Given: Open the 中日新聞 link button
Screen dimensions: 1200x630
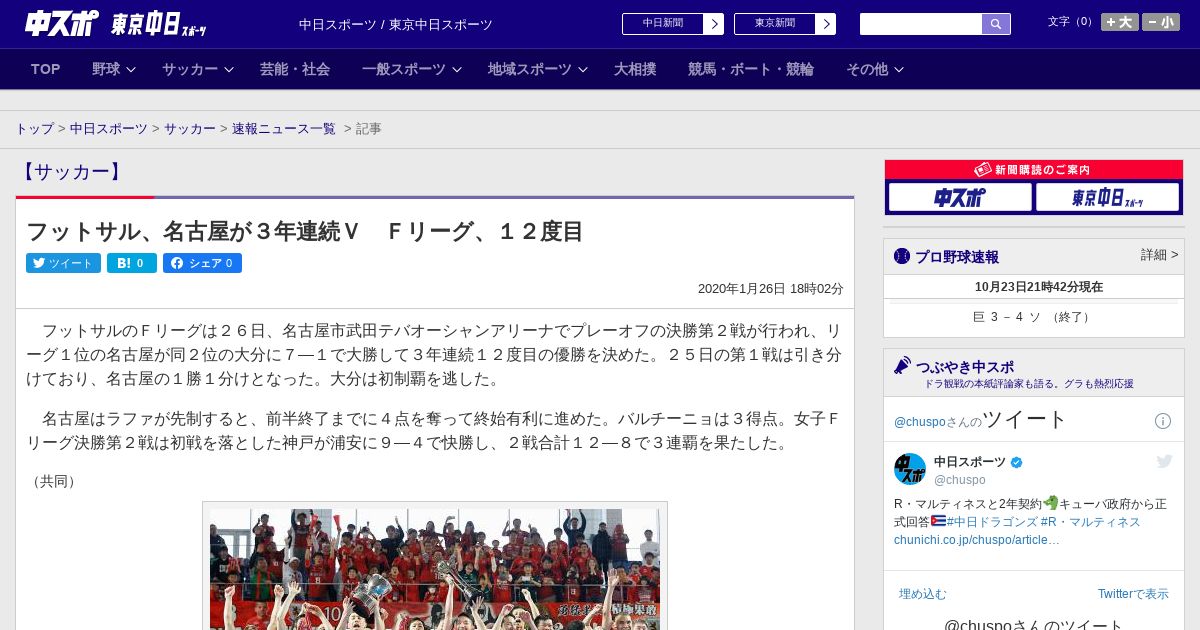Looking at the screenshot, I should [663, 24].
